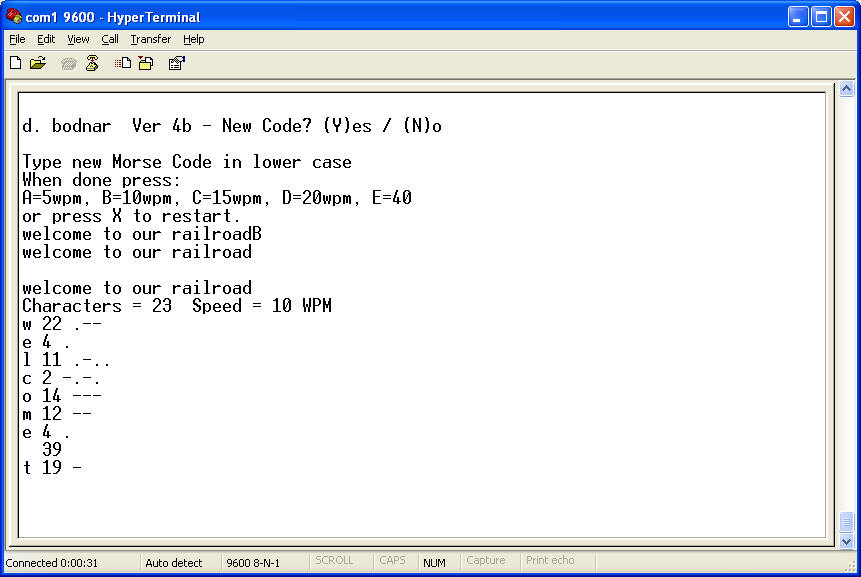
Task: Click the Send toolbar icon
Action: 123,63
